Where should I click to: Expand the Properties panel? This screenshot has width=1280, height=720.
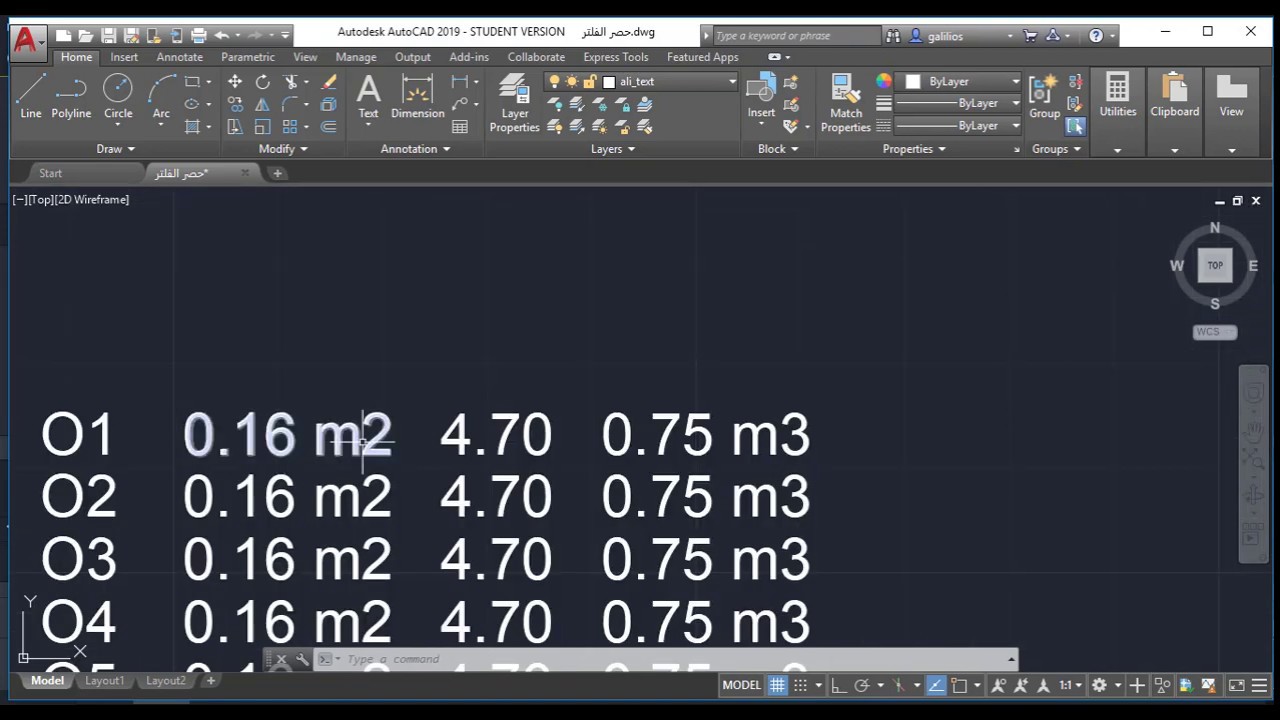pos(914,149)
